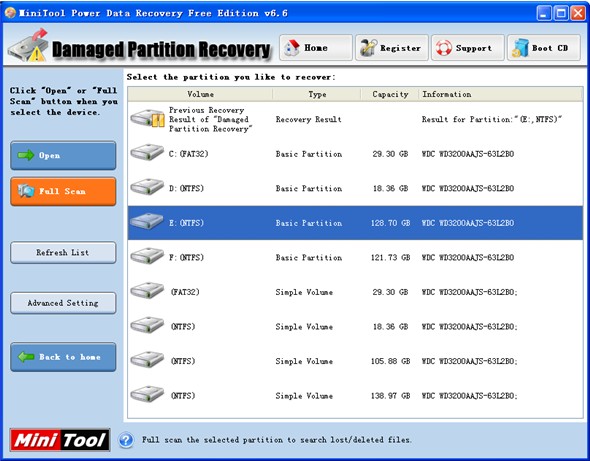Open the Register toolbar button
The height and width of the screenshot is (461, 590).
[392, 48]
